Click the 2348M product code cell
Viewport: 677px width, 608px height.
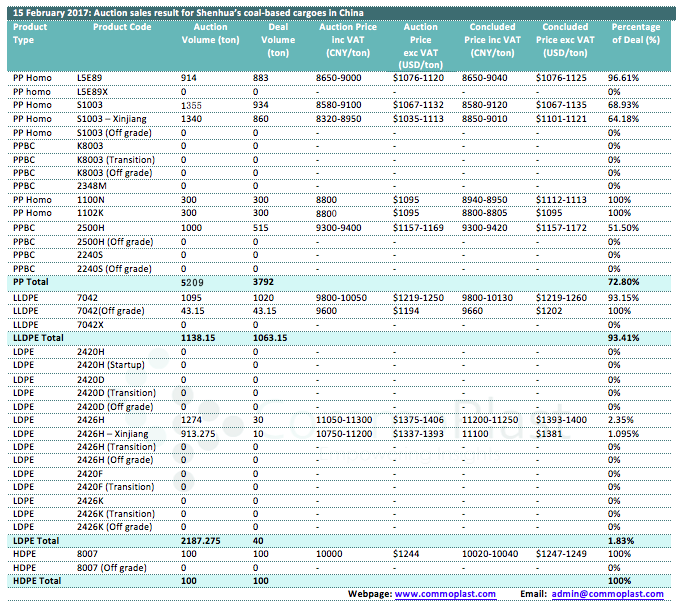pos(93,186)
